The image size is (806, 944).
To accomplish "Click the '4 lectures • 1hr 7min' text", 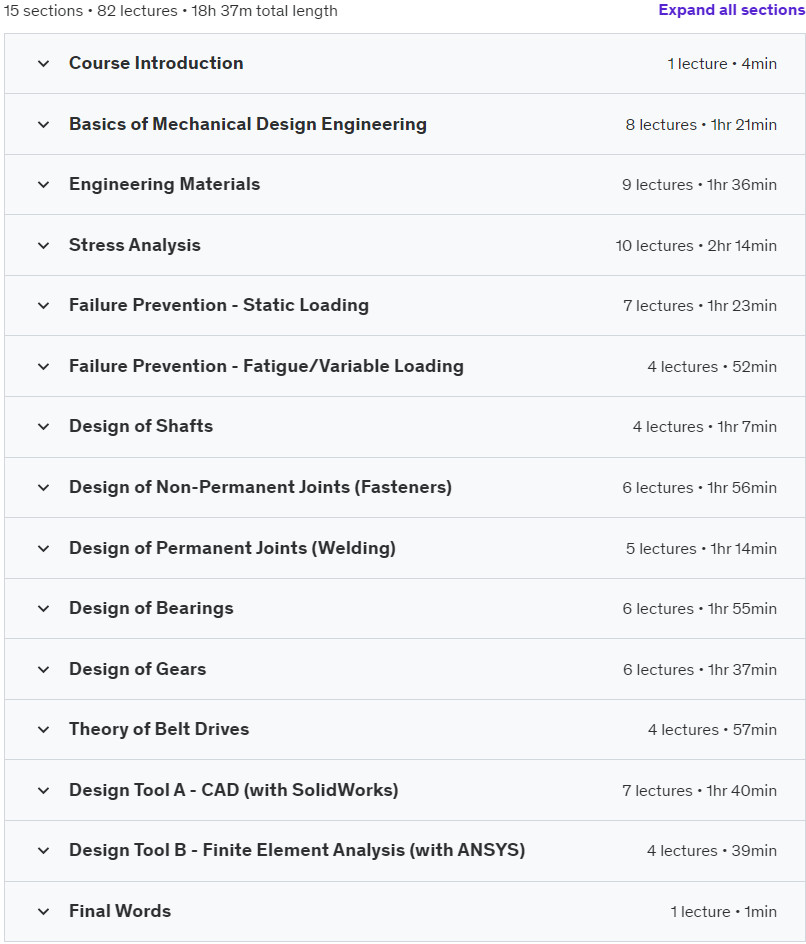I will coord(704,427).
